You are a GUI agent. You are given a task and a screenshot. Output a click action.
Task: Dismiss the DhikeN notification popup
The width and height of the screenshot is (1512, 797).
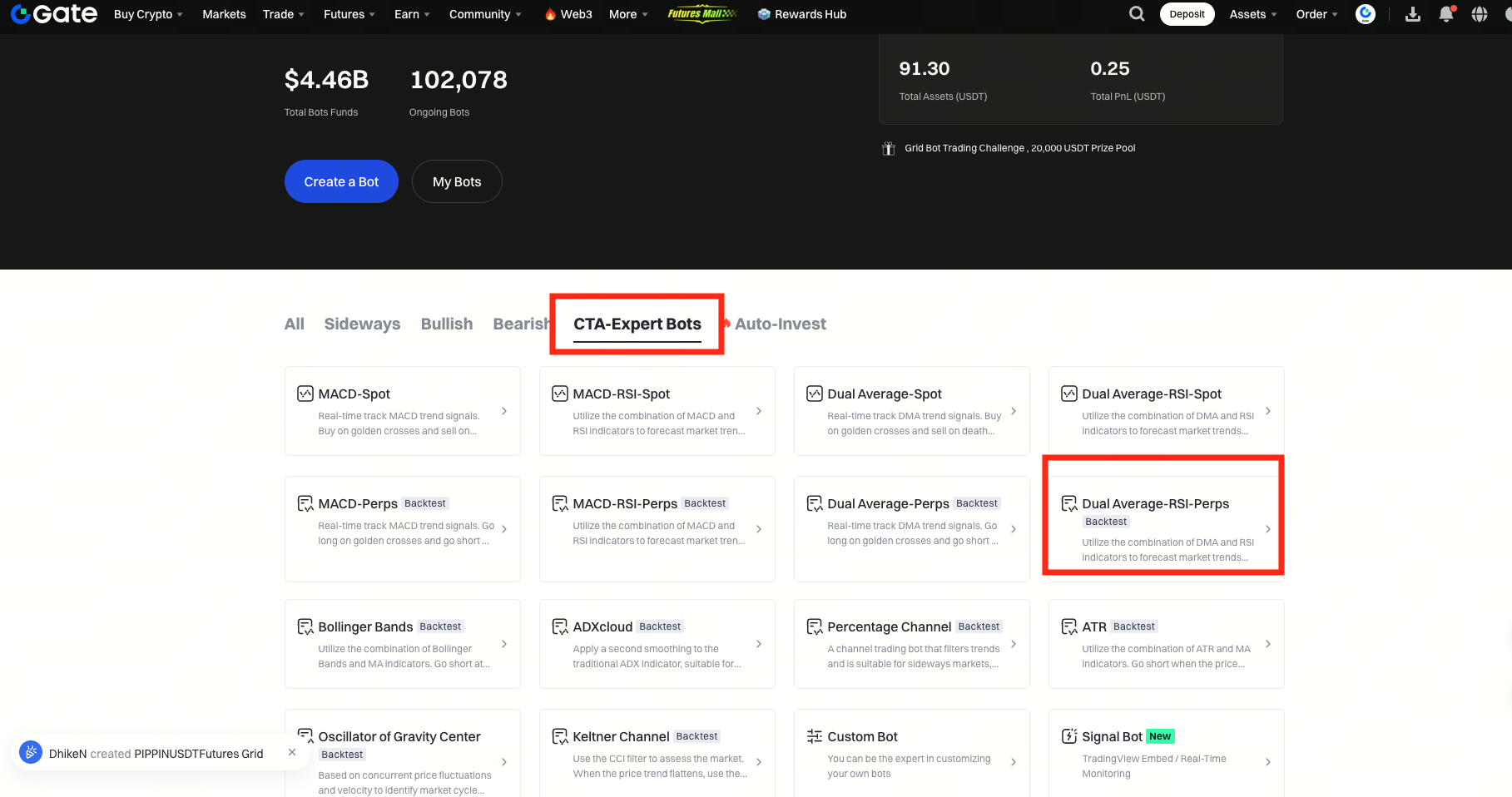coord(292,752)
